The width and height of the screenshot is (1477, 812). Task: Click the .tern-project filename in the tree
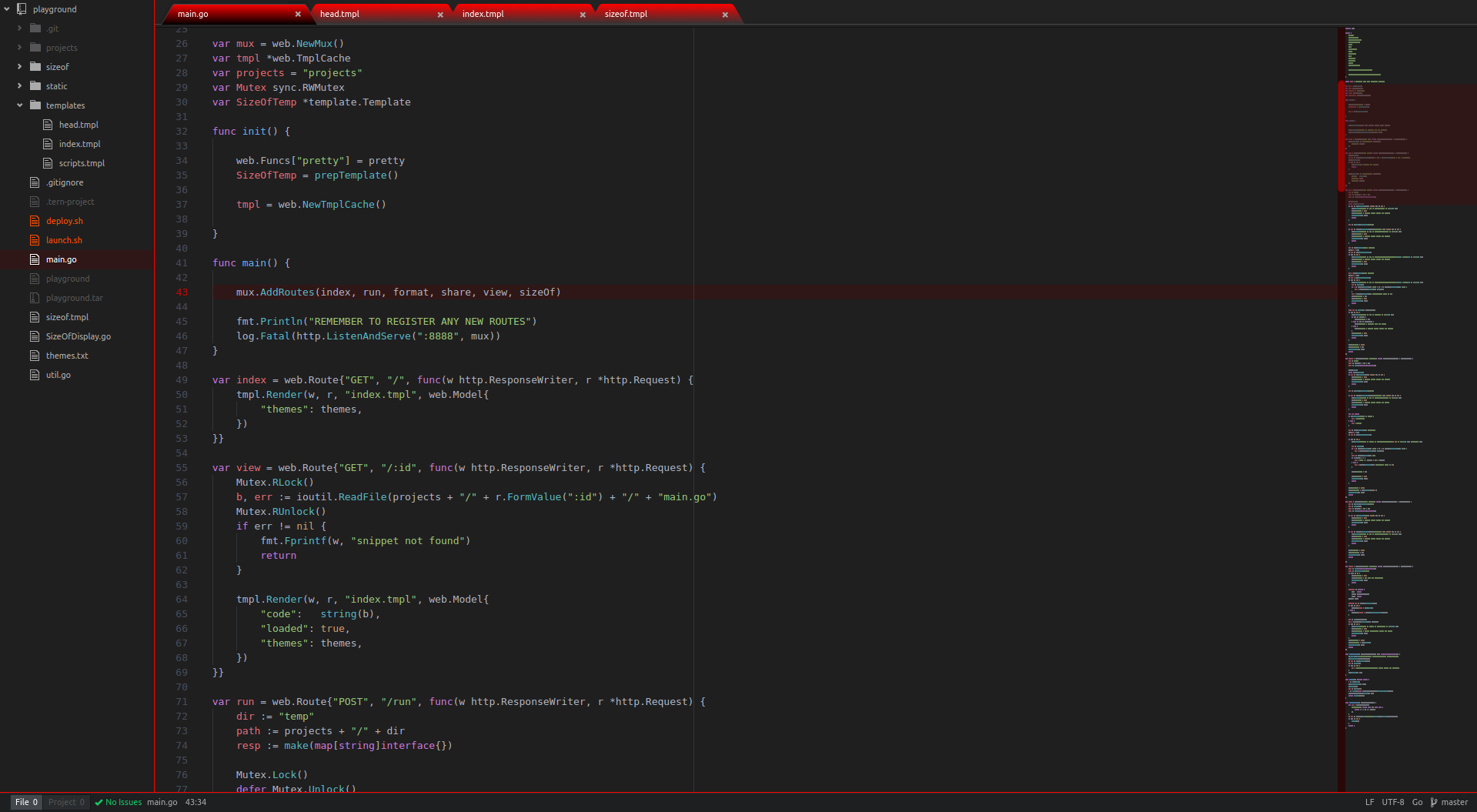(x=70, y=202)
